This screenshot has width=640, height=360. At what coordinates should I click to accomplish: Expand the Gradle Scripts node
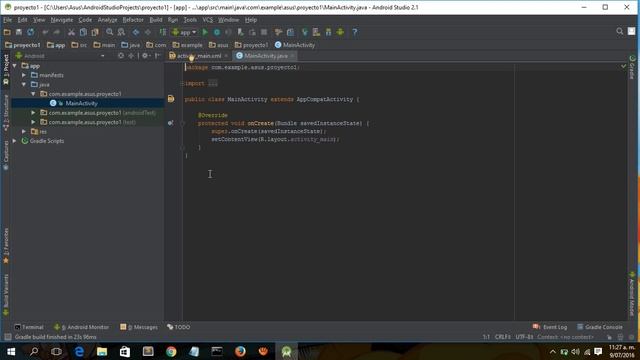tap(15, 141)
